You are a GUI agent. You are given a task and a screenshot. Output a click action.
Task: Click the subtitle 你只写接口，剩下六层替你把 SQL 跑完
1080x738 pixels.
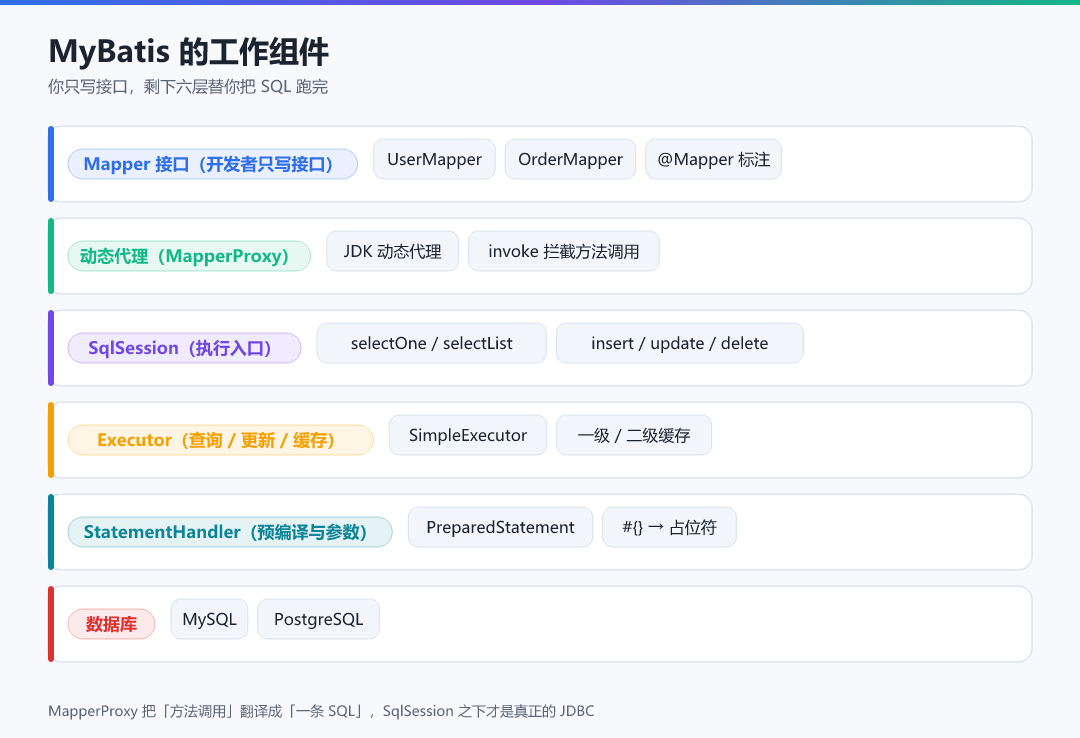tap(188, 86)
